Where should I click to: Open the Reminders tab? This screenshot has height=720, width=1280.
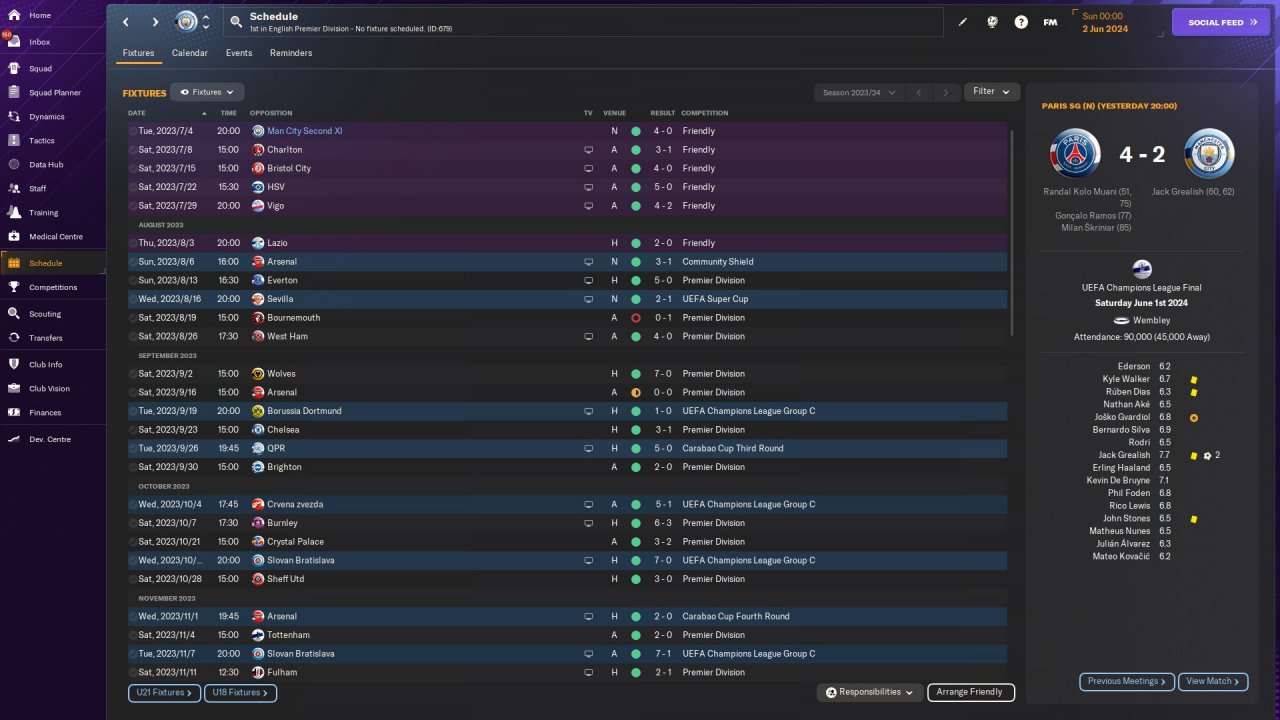coord(291,53)
